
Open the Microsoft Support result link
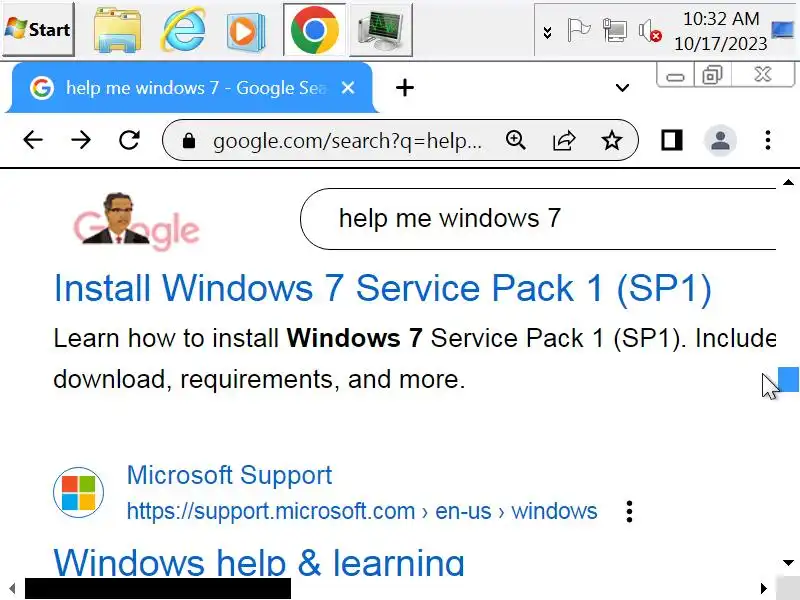pos(229,475)
